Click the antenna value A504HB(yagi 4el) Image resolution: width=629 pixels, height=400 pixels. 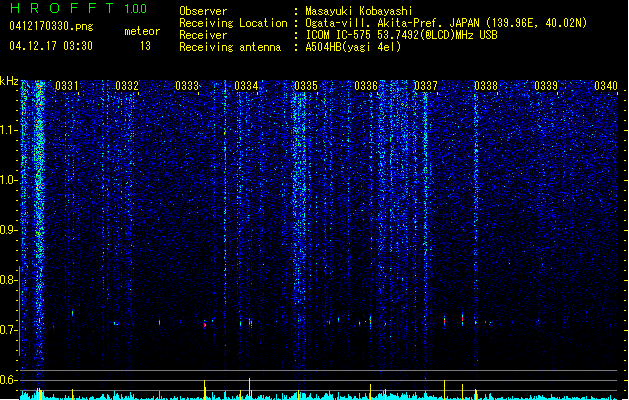click(x=353, y=47)
